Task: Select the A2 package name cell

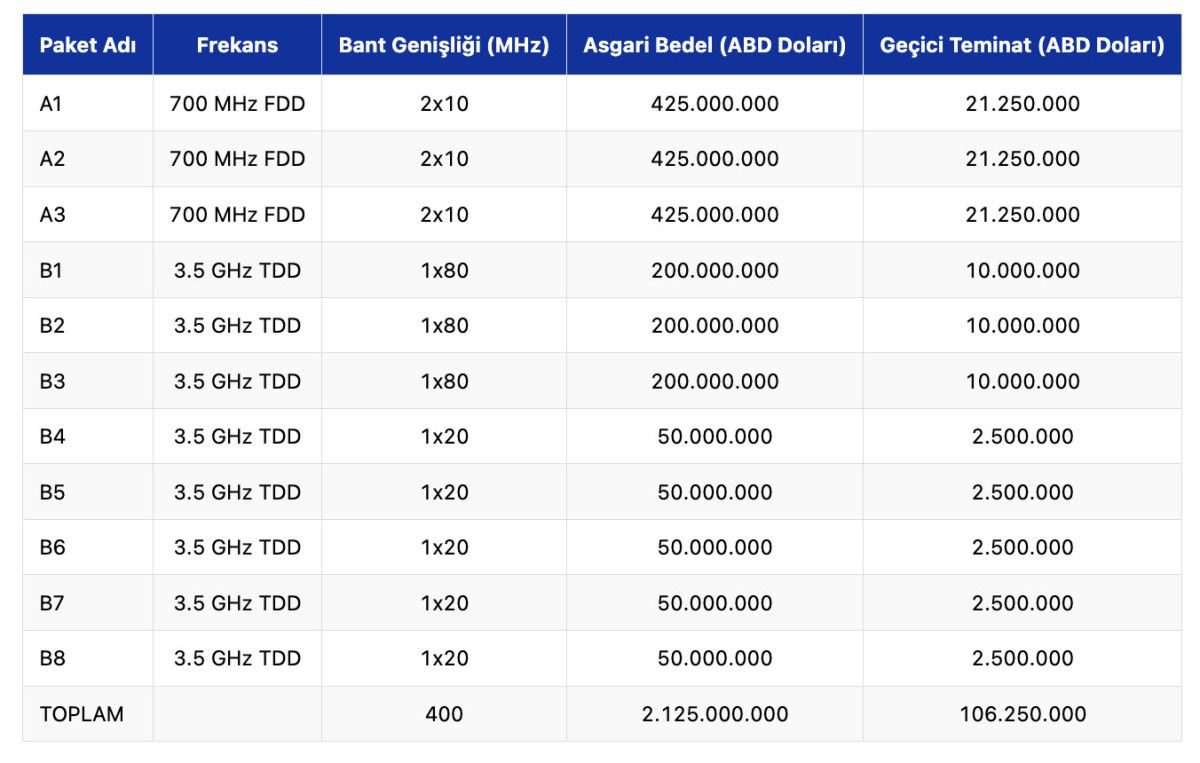Action: coord(51,159)
